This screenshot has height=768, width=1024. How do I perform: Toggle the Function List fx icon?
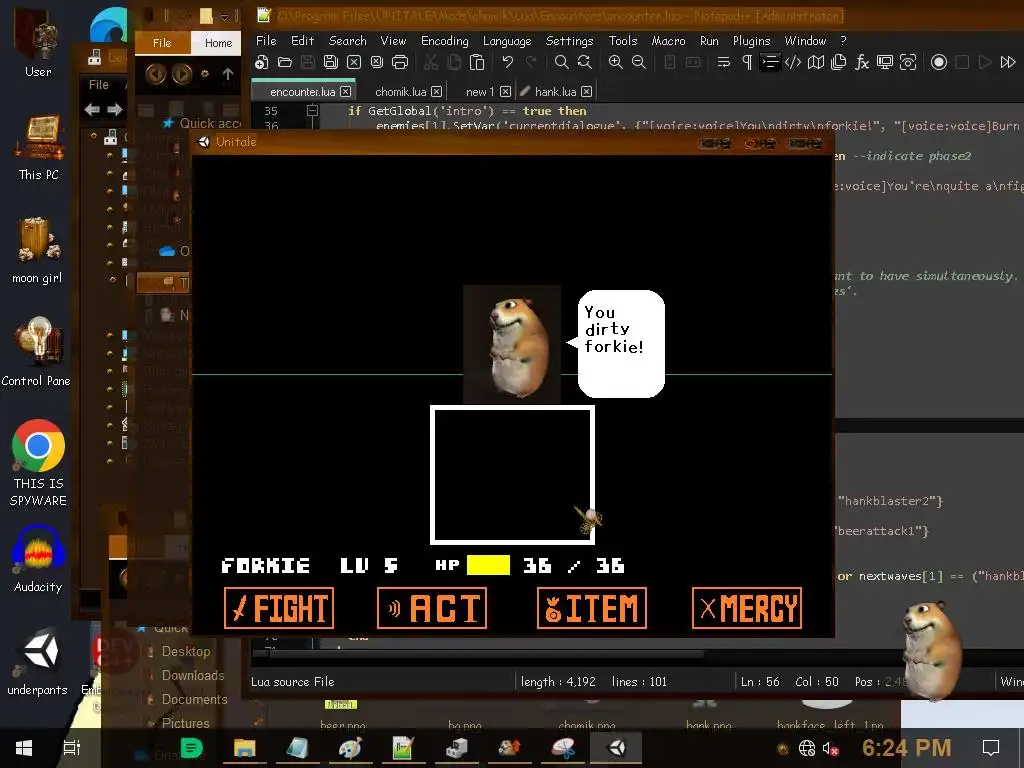click(862, 62)
